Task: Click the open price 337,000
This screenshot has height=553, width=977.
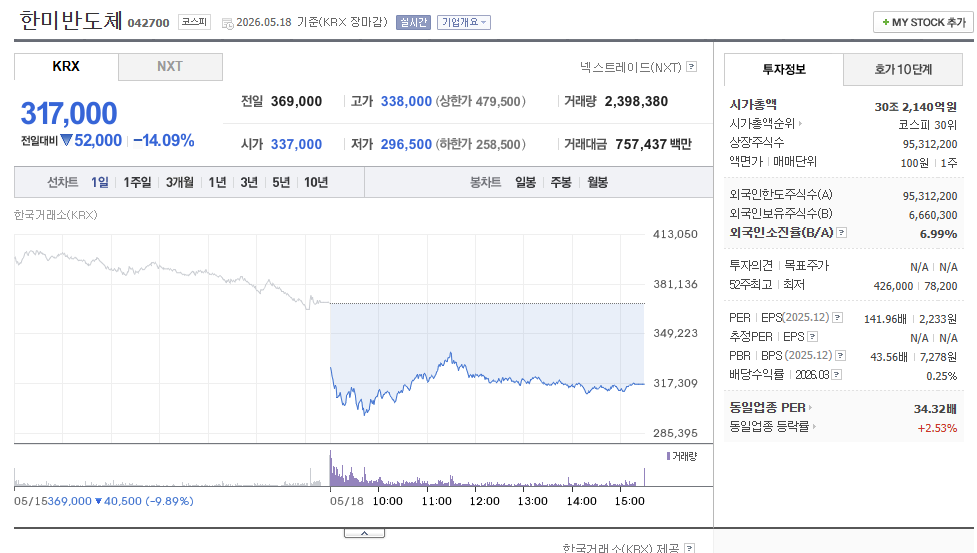Action: 297,144
